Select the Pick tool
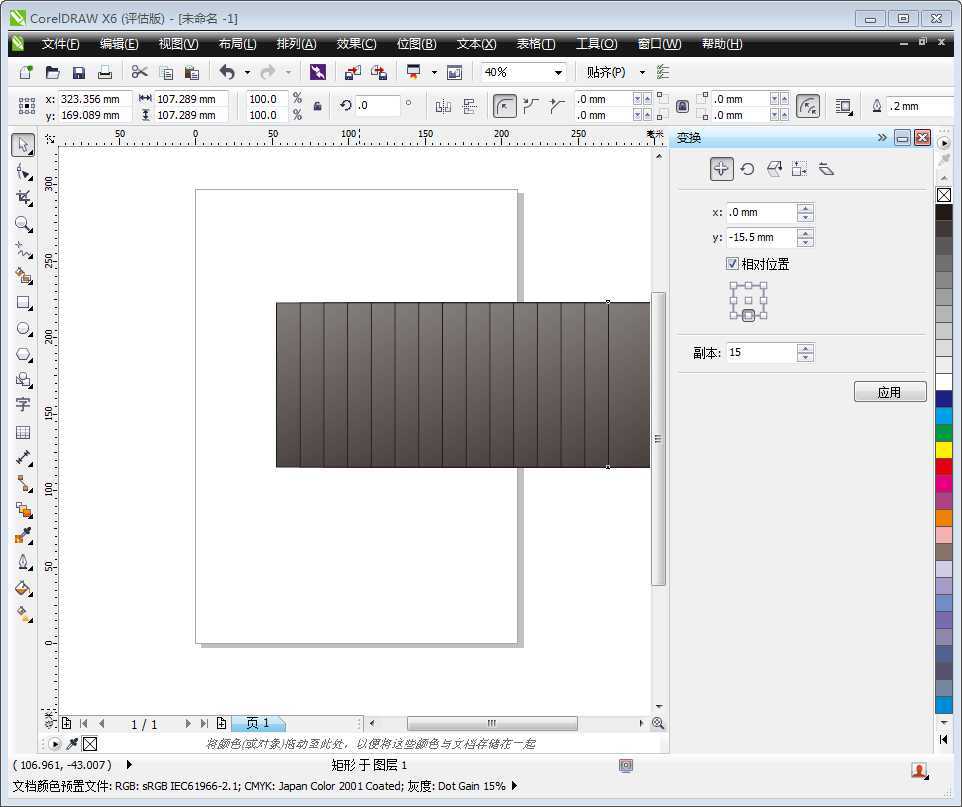The height and width of the screenshot is (807, 962). [23, 145]
